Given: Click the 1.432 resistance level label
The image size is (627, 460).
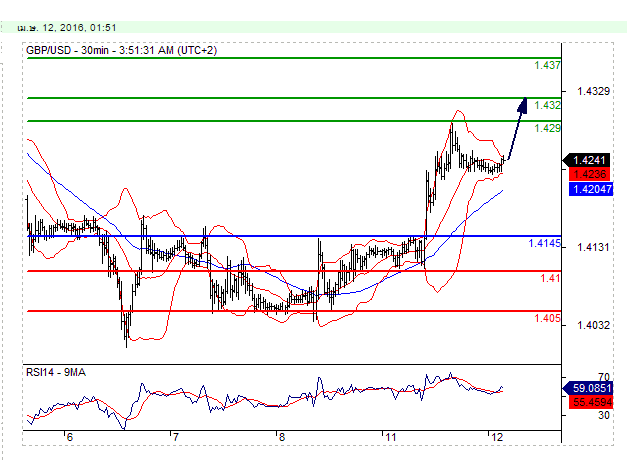Looking at the screenshot, I should [547, 105].
